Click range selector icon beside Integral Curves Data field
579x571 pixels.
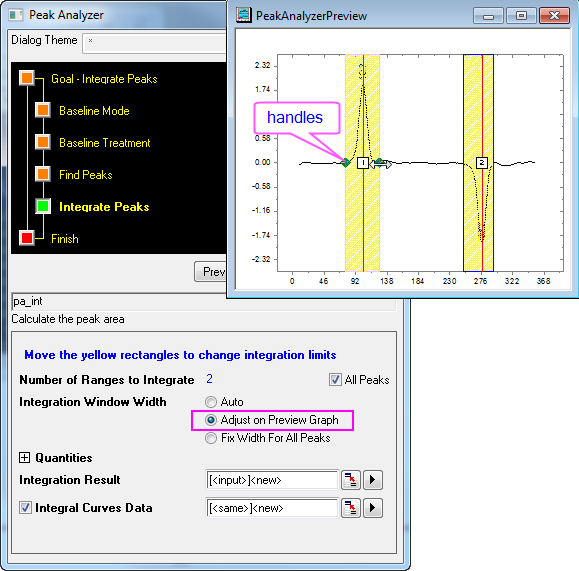point(350,508)
